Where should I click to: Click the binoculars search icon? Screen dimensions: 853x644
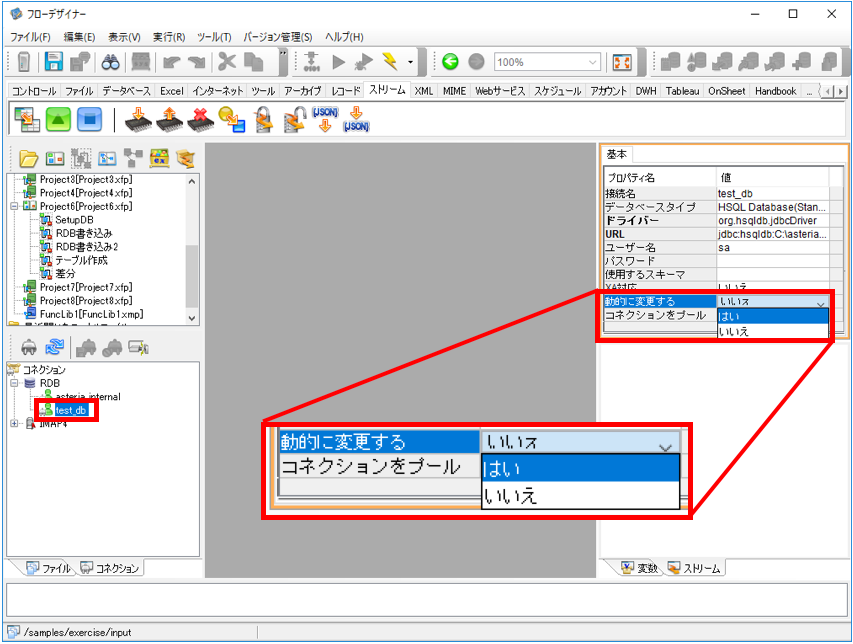tap(110, 63)
